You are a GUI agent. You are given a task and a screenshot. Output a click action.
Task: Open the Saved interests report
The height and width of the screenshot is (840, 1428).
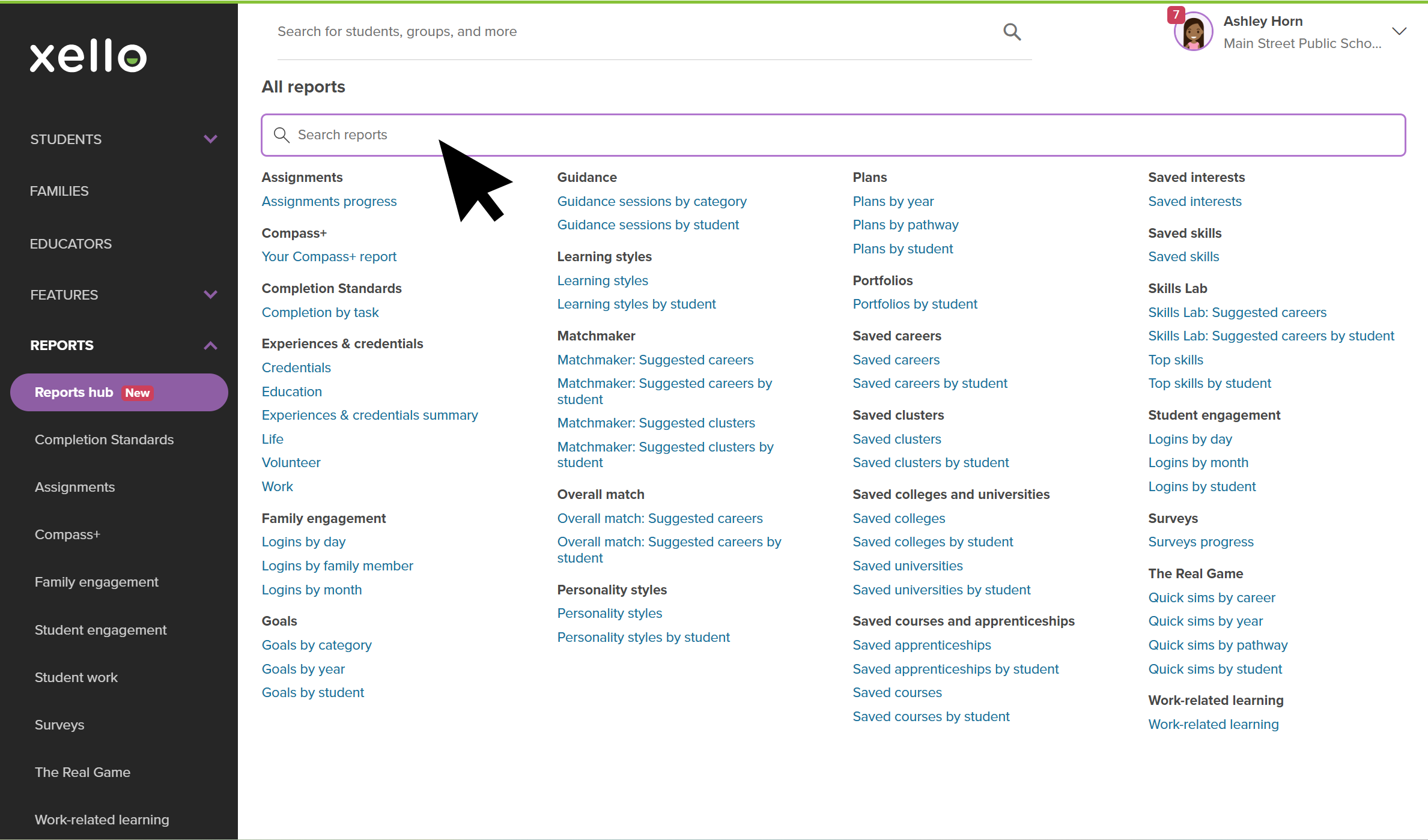point(1195,202)
